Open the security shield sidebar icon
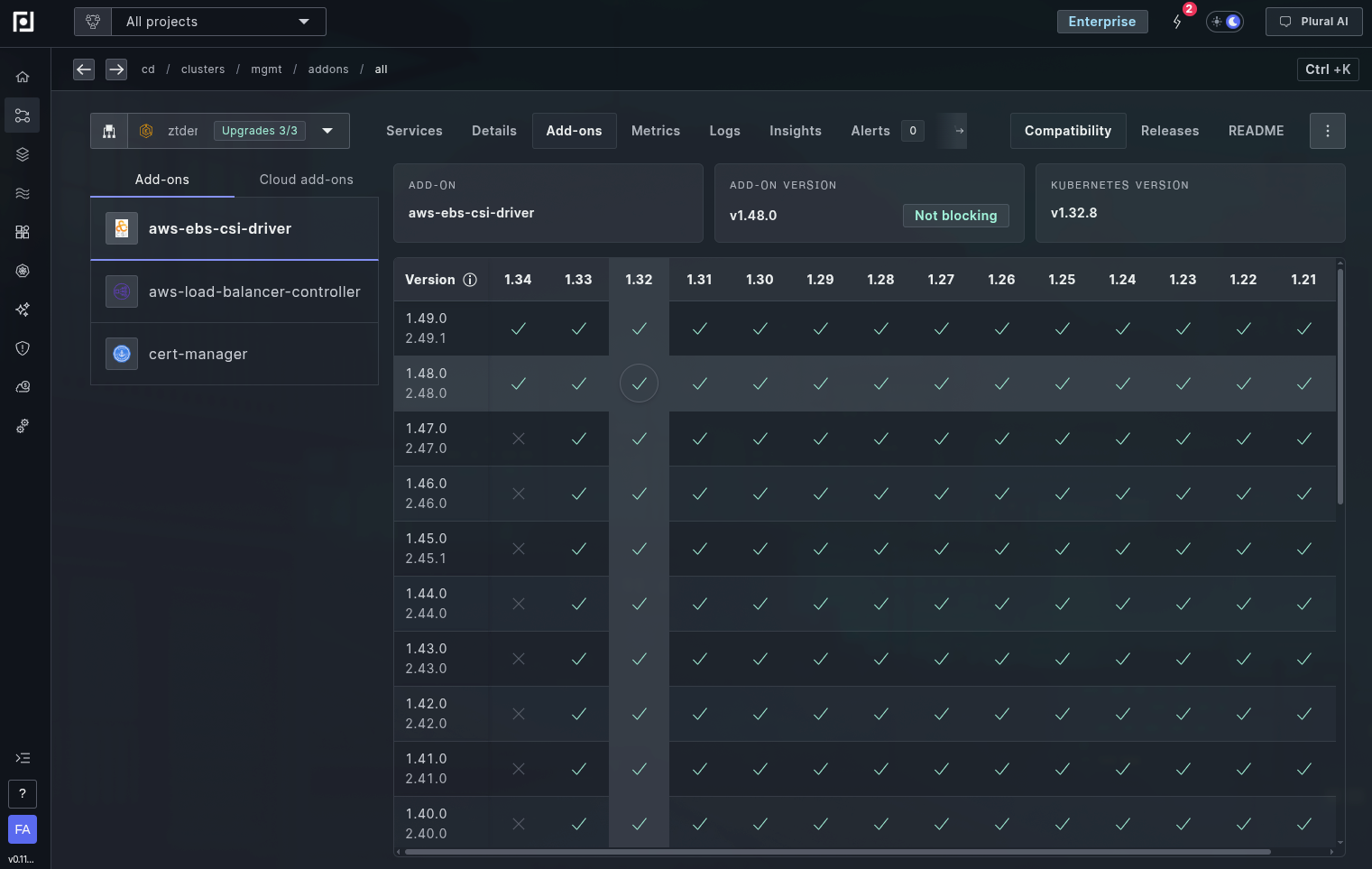Image resolution: width=1372 pixels, height=869 pixels. tap(23, 348)
